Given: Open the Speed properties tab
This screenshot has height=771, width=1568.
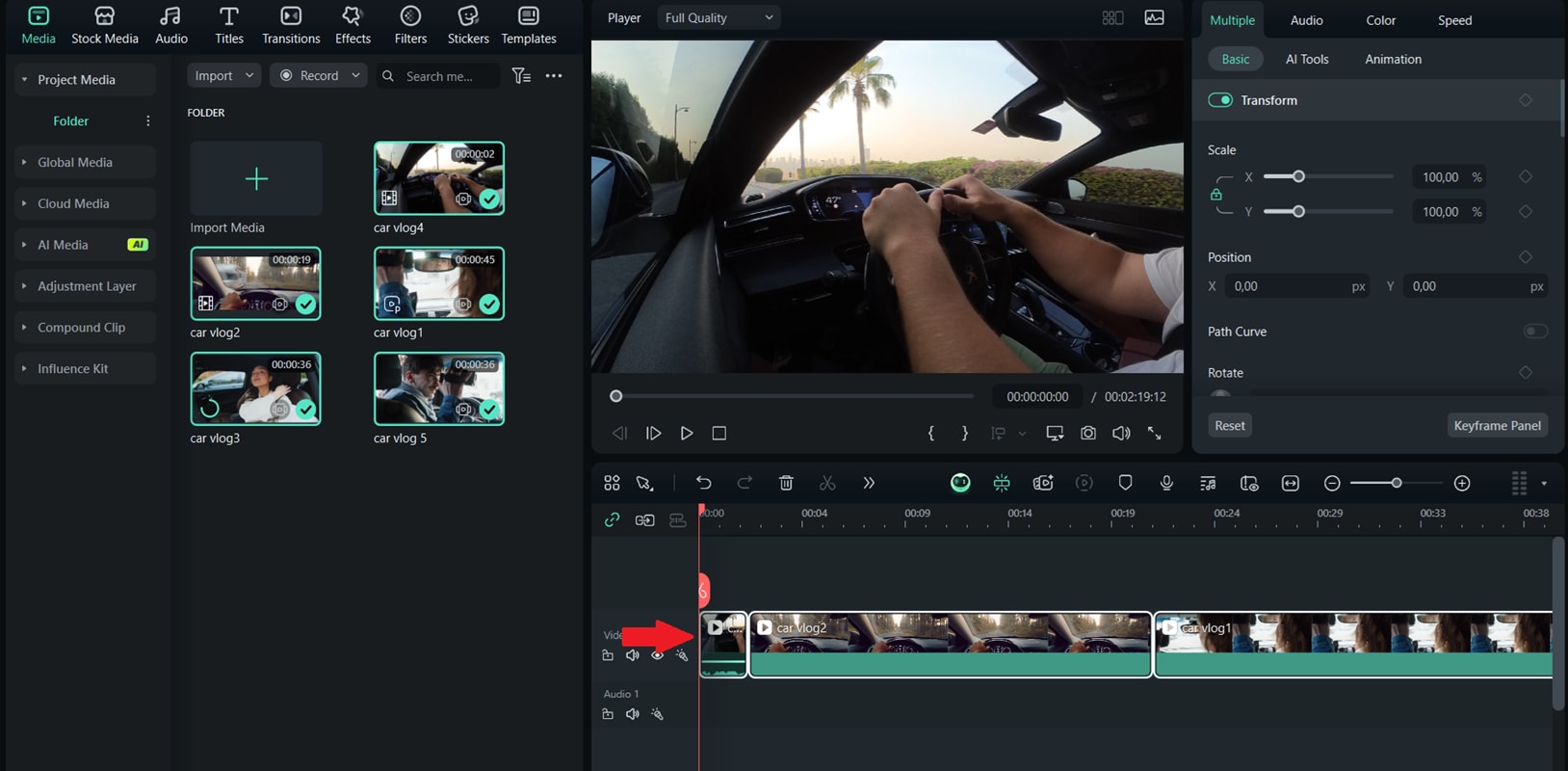Looking at the screenshot, I should 1454,20.
